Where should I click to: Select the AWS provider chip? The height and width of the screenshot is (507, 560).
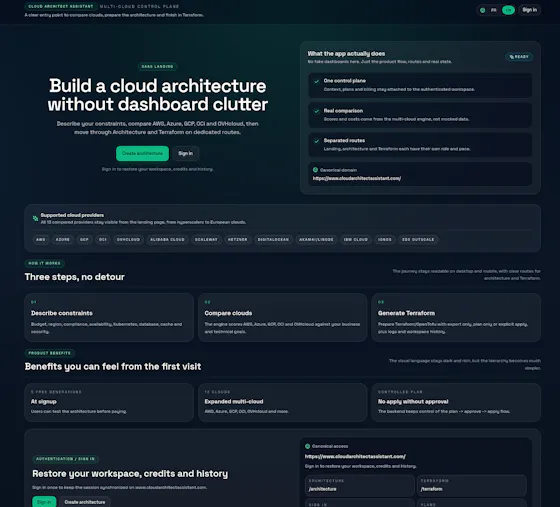coord(41,239)
